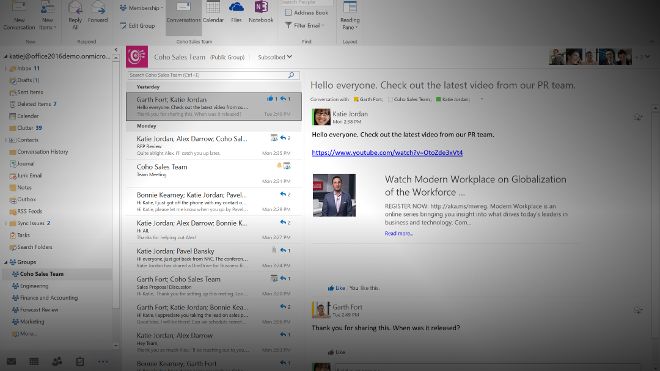Open the RSS Feeds folder
The image size is (660, 371).
tap(26, 211)
